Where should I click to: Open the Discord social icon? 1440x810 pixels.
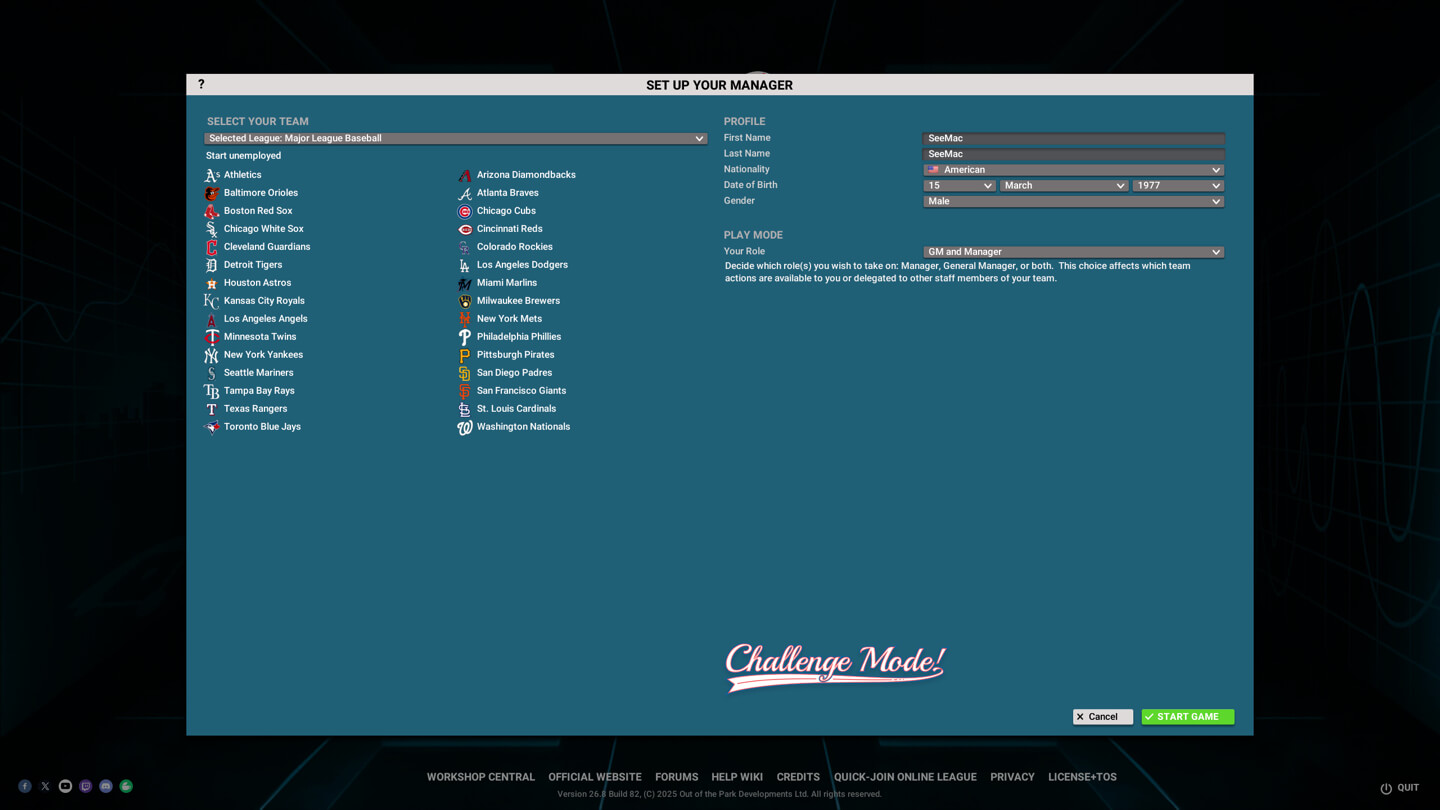click(106, 786)
